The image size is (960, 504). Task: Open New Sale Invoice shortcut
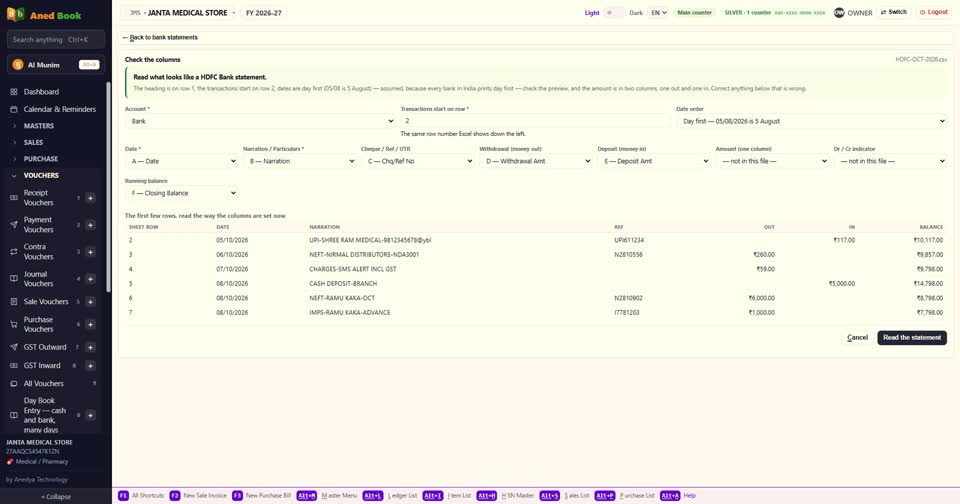(x=198, y=495)
